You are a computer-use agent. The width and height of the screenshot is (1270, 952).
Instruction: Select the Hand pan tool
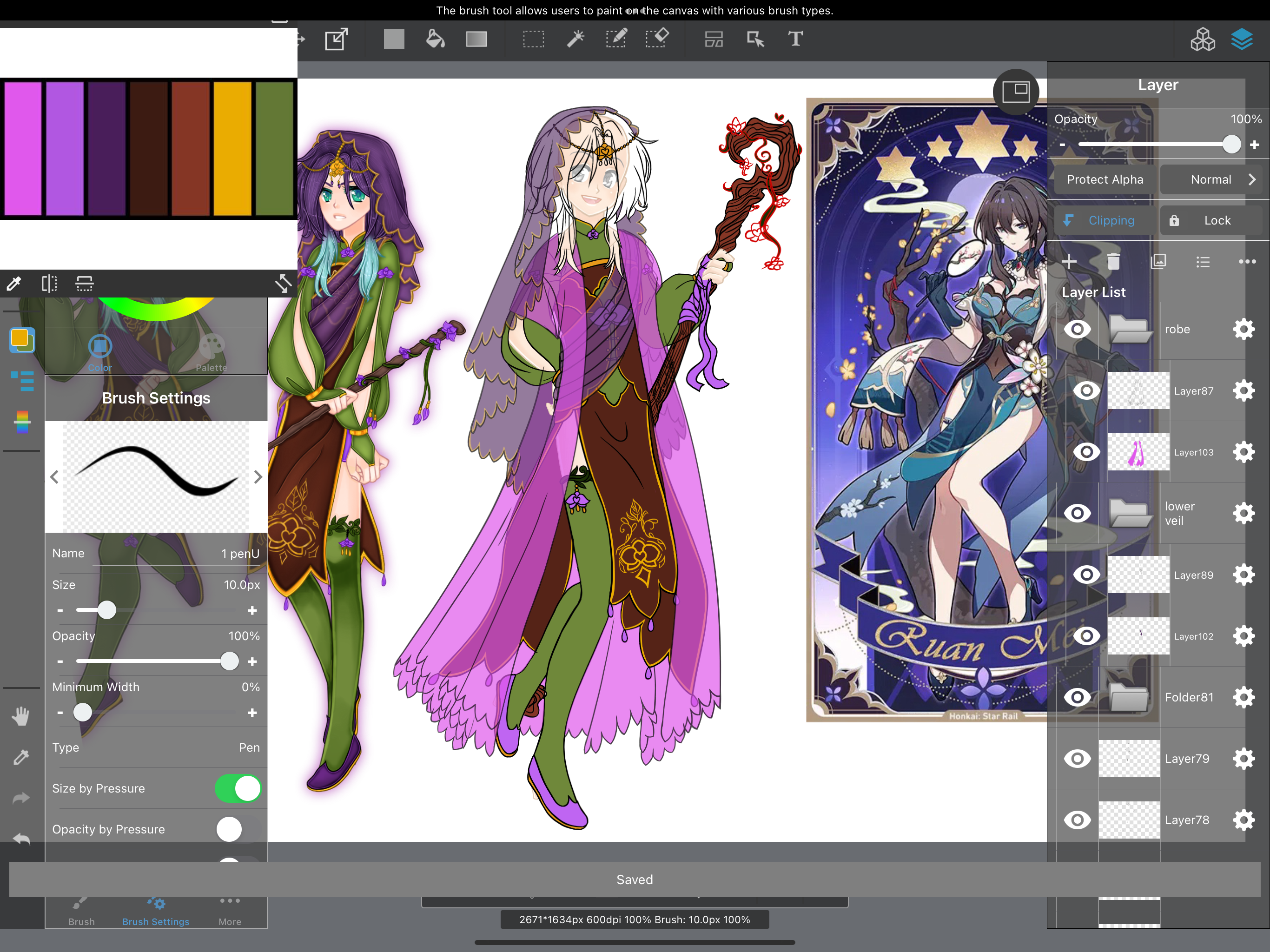point(21,716)
